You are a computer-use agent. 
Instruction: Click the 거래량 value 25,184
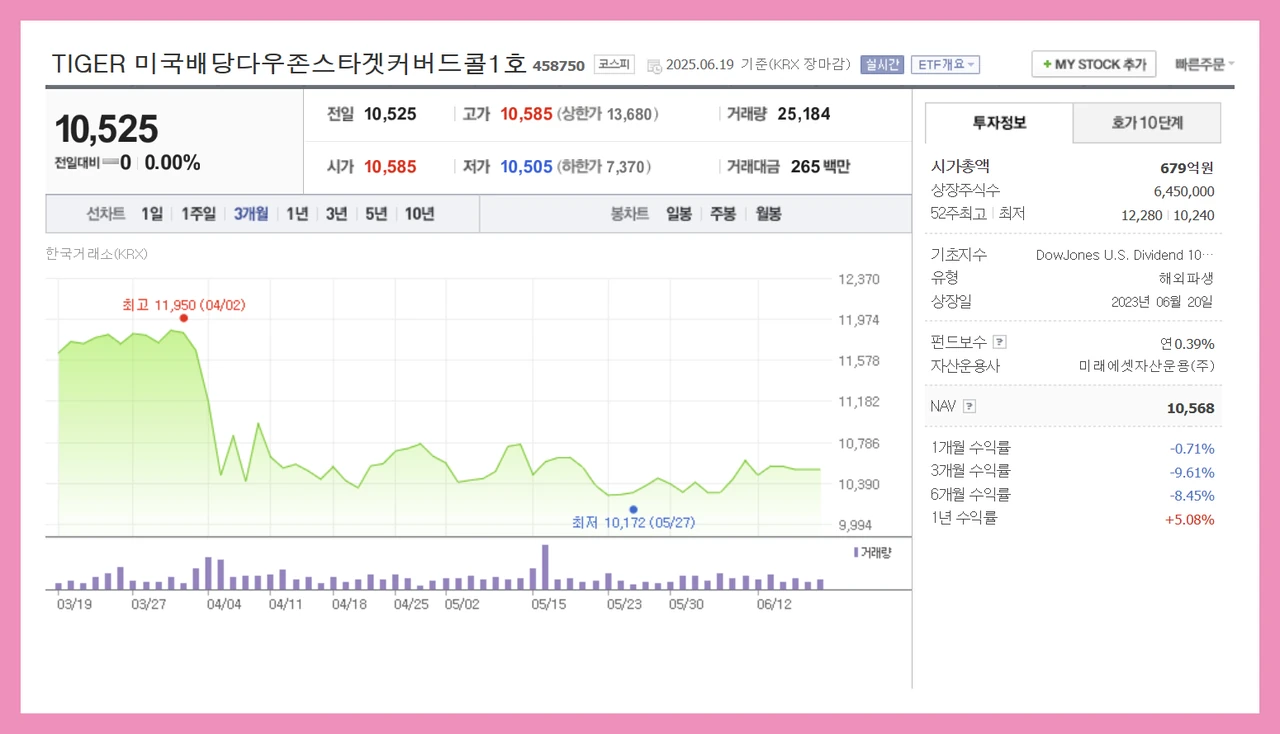click(x=803, y=114)
